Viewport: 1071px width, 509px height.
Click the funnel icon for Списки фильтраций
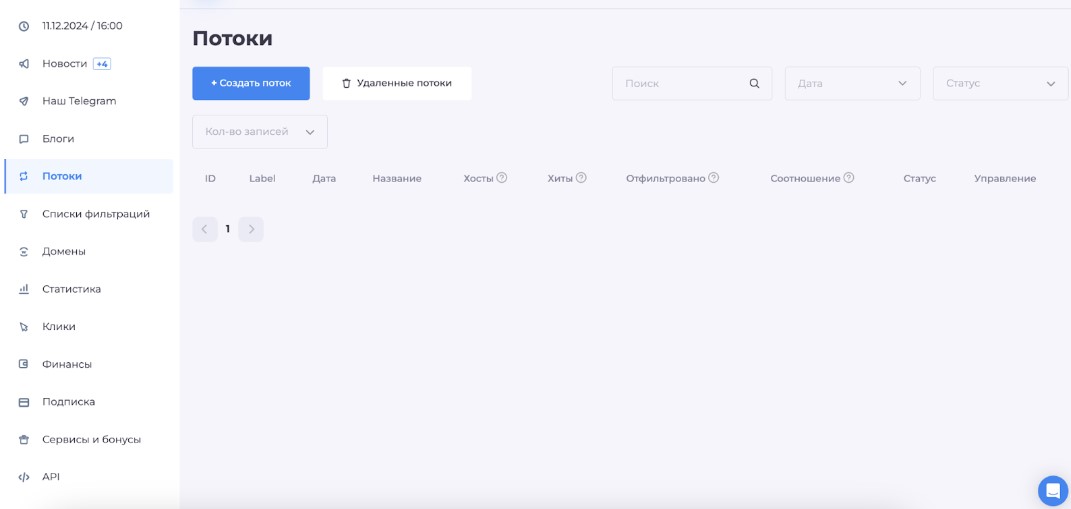(x=24, y=214)
